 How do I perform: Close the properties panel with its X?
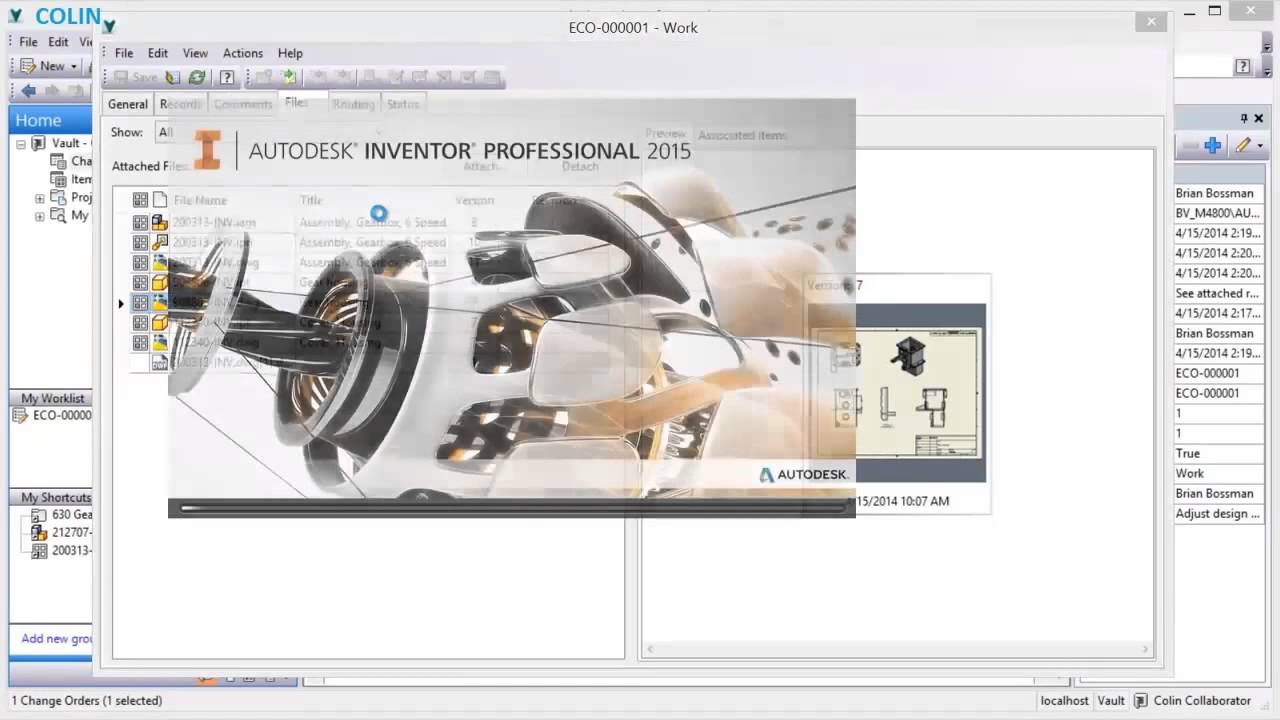click(x=1258, y=118)
